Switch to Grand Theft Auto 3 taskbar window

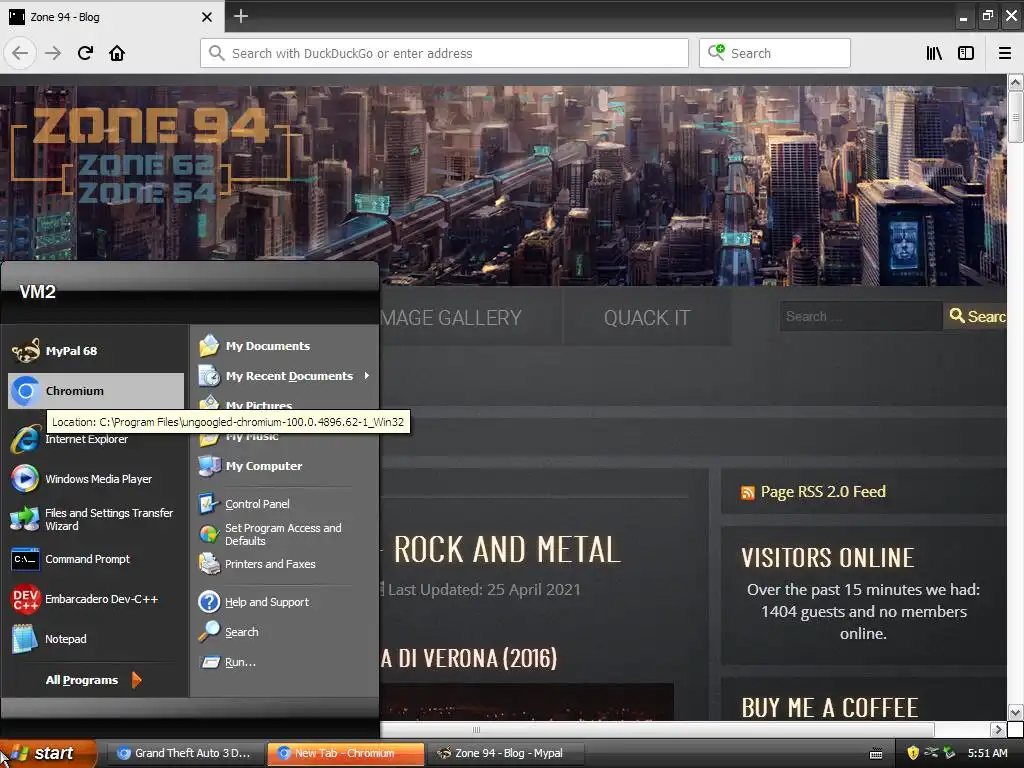tap(184, 753)
